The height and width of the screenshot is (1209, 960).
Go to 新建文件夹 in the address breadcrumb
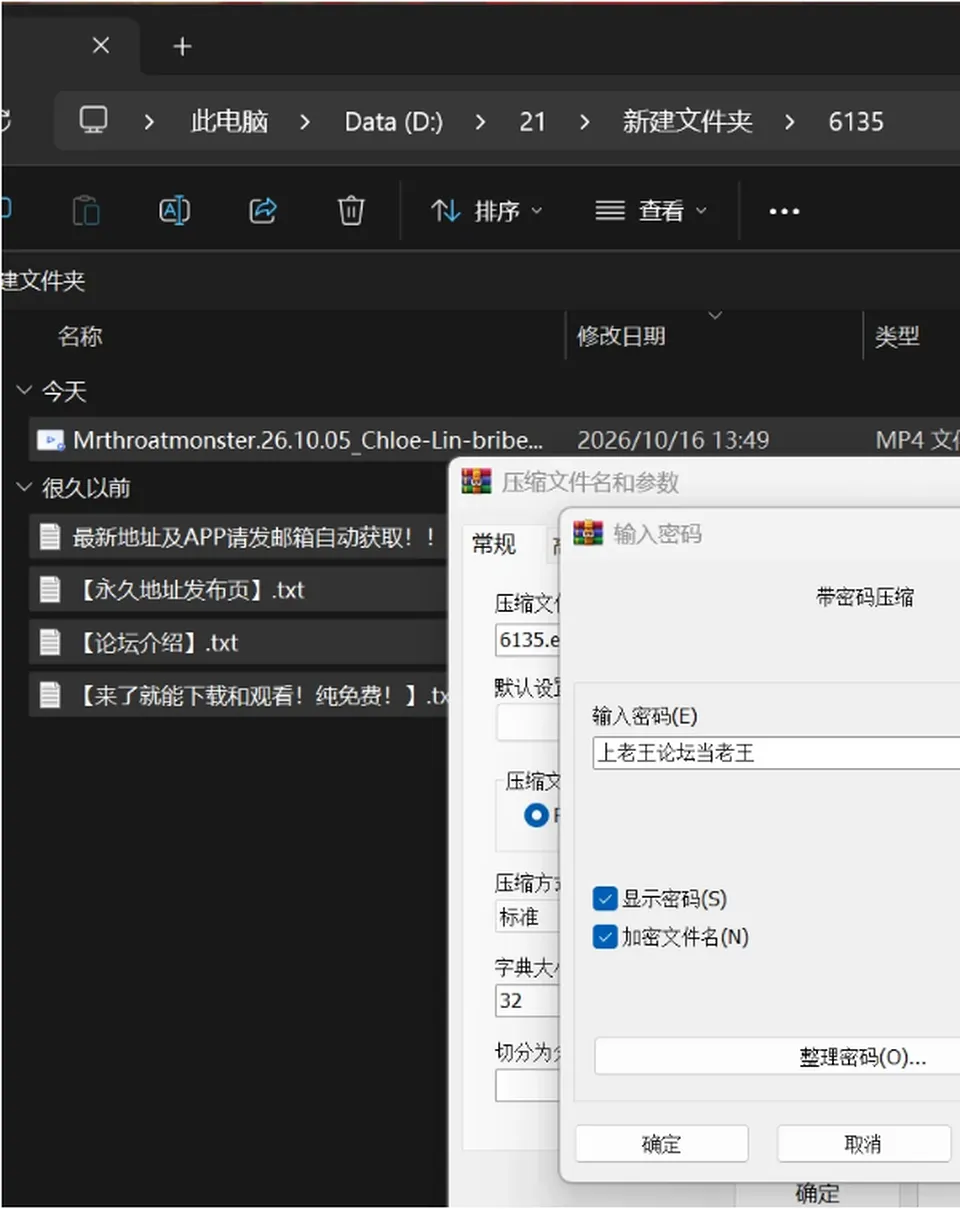coord(687,122)
